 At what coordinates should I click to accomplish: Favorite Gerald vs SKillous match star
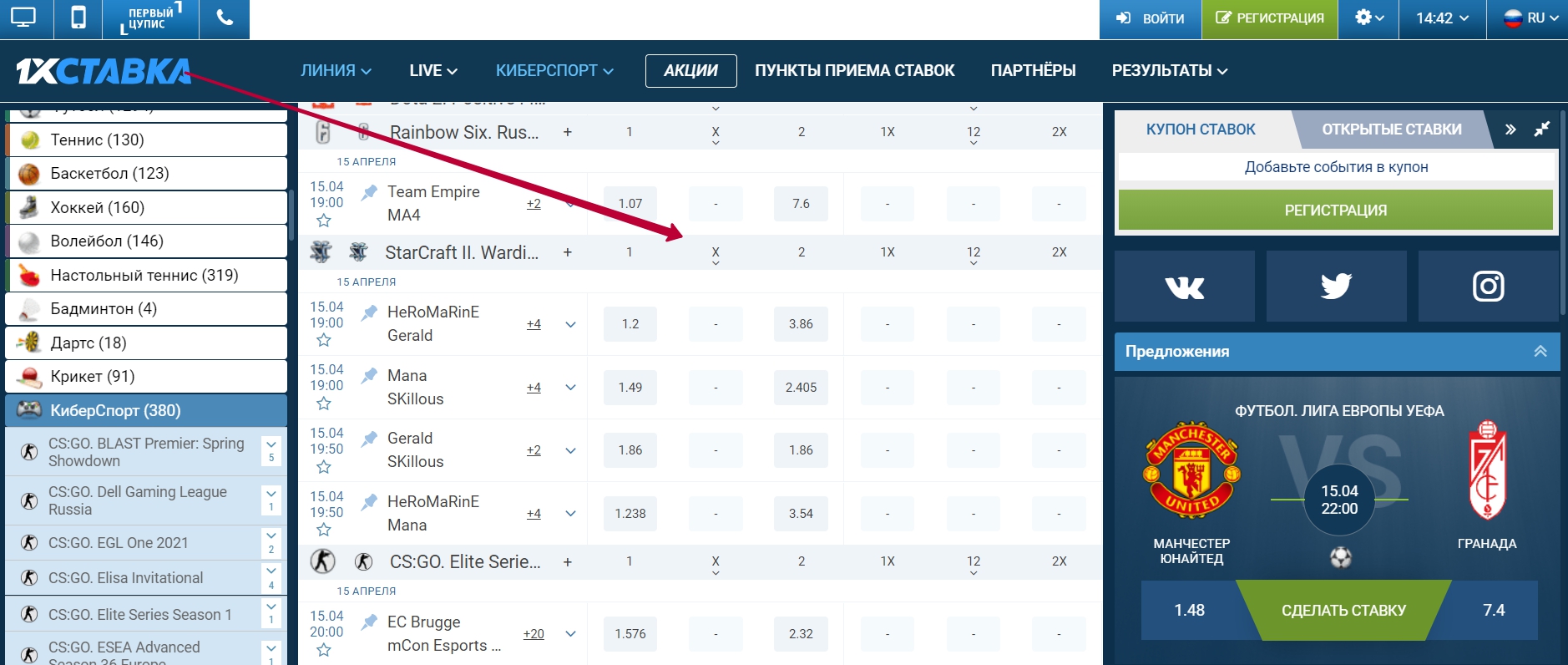(324, 467)
